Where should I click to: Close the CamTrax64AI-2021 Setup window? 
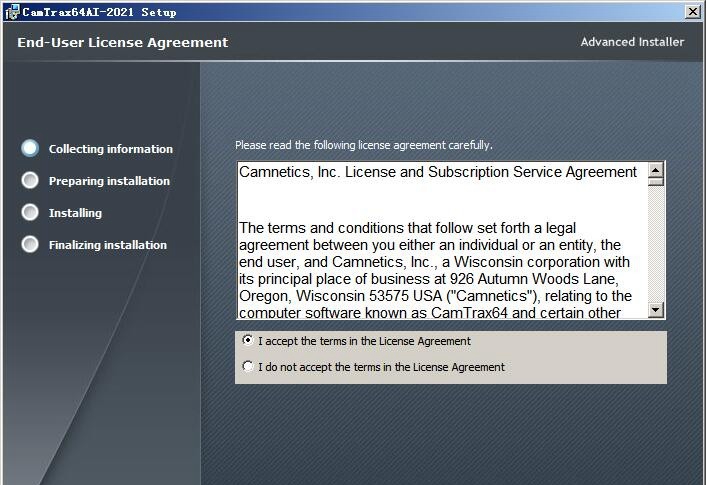pyautogui.click(x=692, y=12)
